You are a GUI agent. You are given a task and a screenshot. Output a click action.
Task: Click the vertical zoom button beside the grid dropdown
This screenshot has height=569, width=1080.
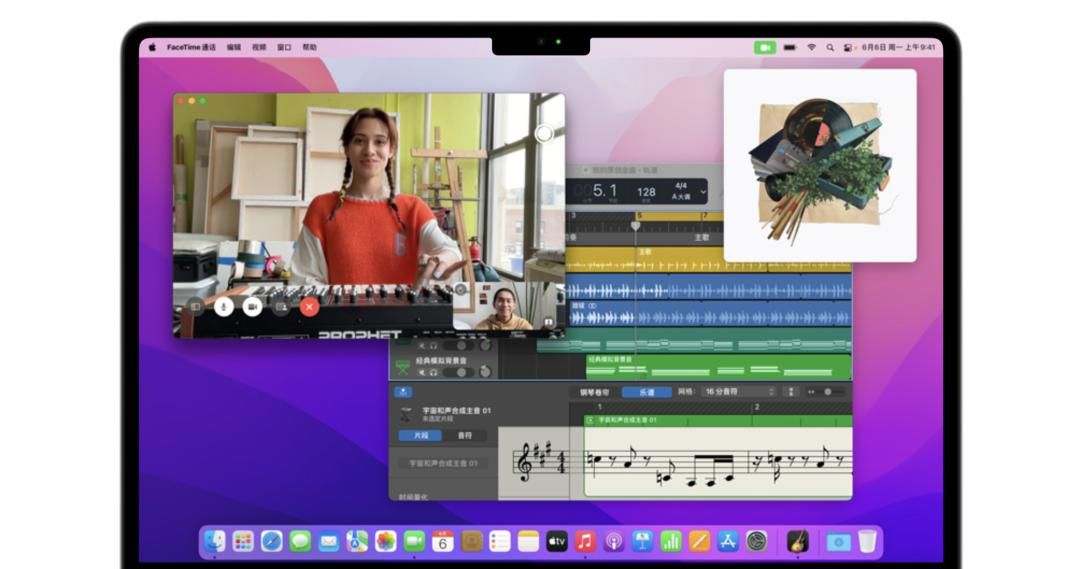[791, 391]
